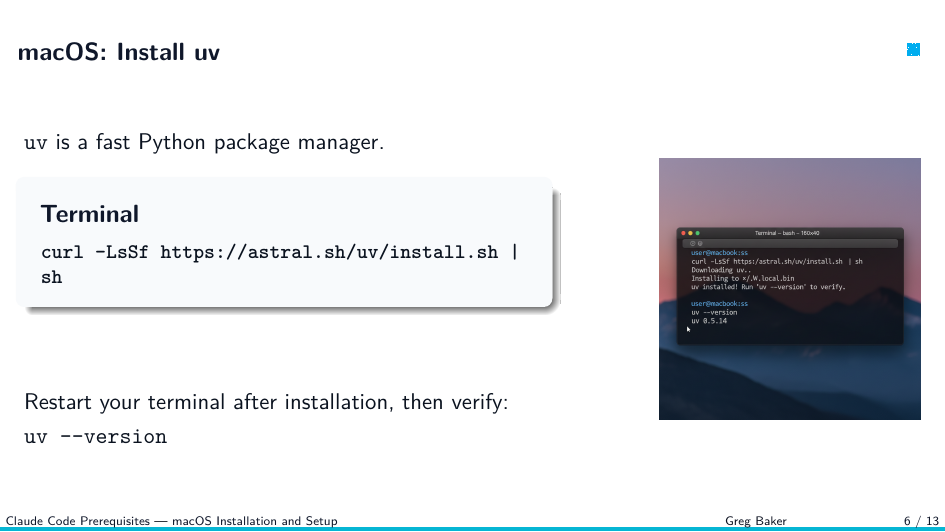Click the 'Terminal' block heading
The image size is (945, 532).
[90, 214]
